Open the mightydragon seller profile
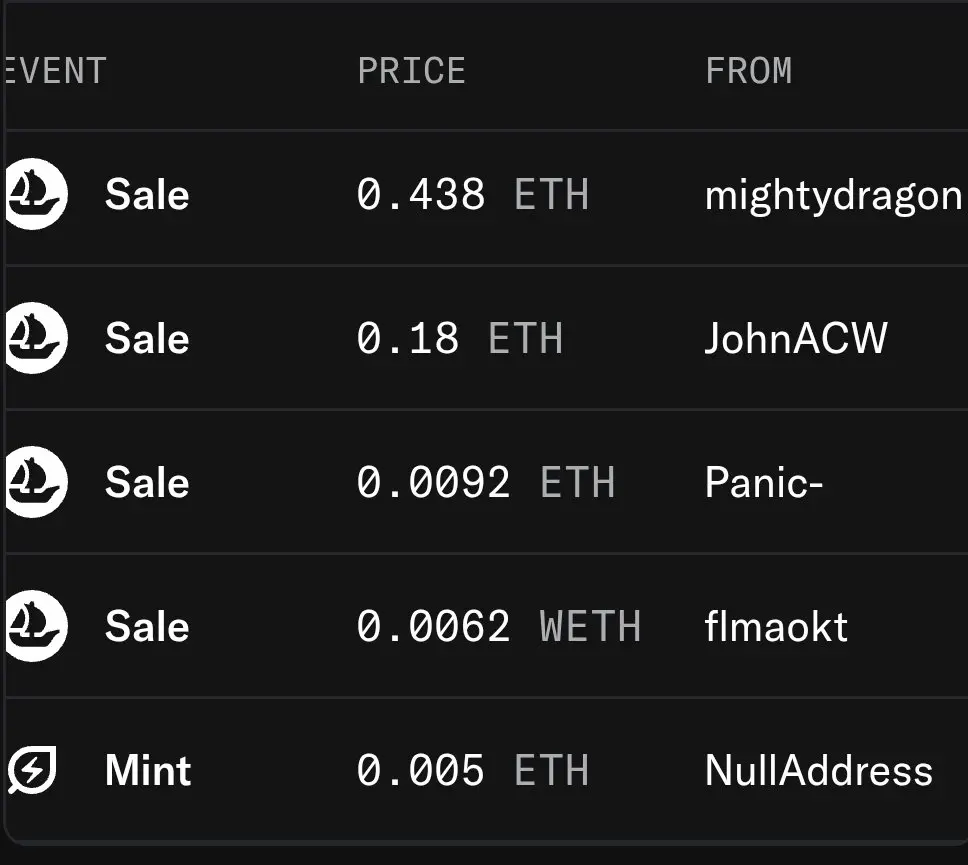Viewport: 968px width, 865px height. [x=833, y=196]
